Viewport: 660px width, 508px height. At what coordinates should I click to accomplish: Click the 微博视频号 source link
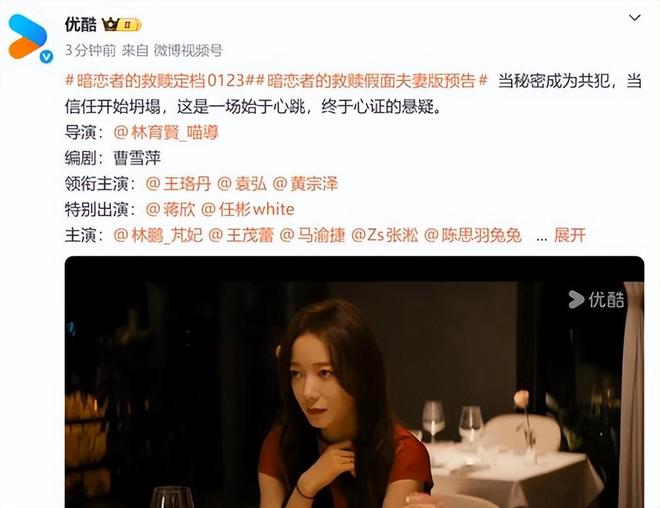pyautogui.click(x=188, y=51)
